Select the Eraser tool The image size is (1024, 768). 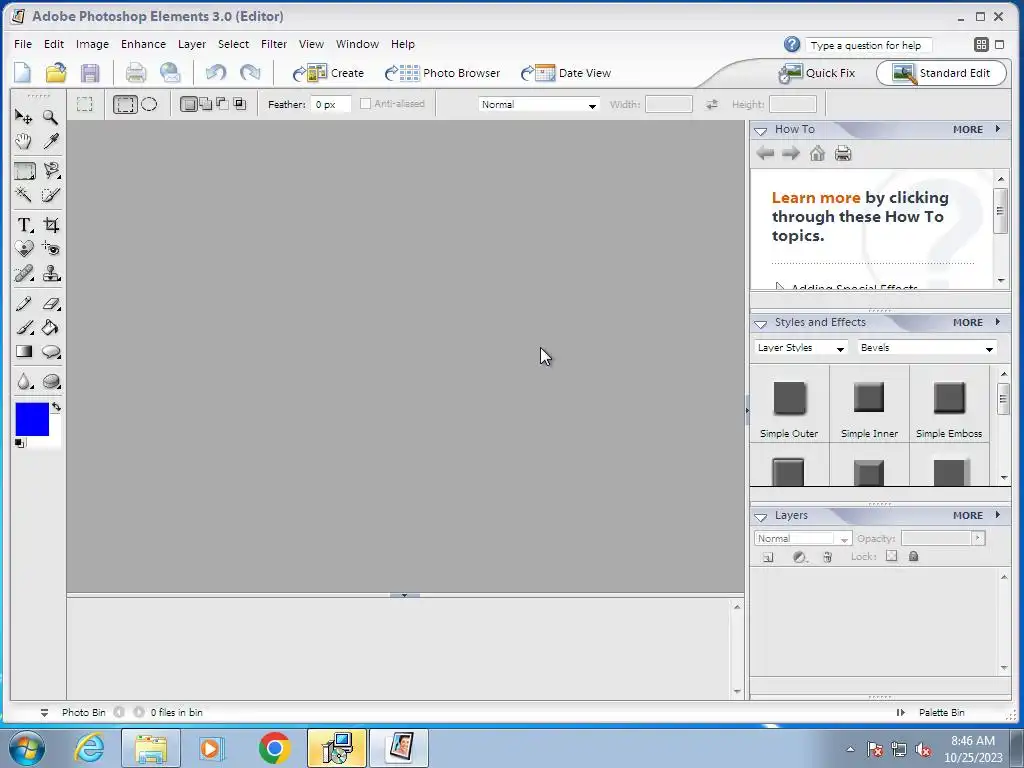point(51,304)
